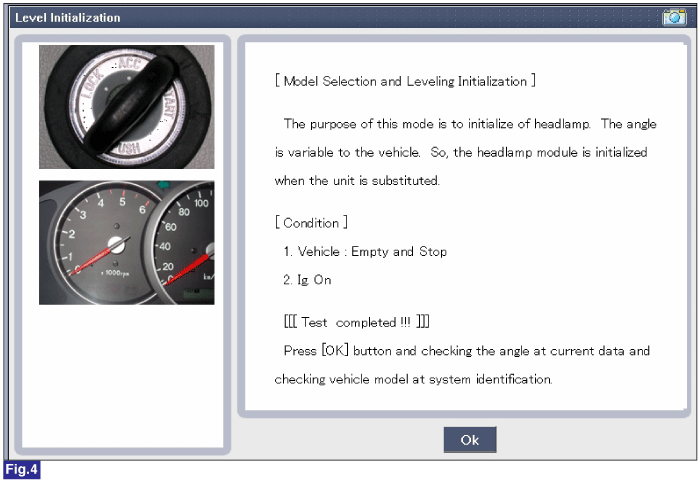Select the ignition key switch image

tap(127, 107)
